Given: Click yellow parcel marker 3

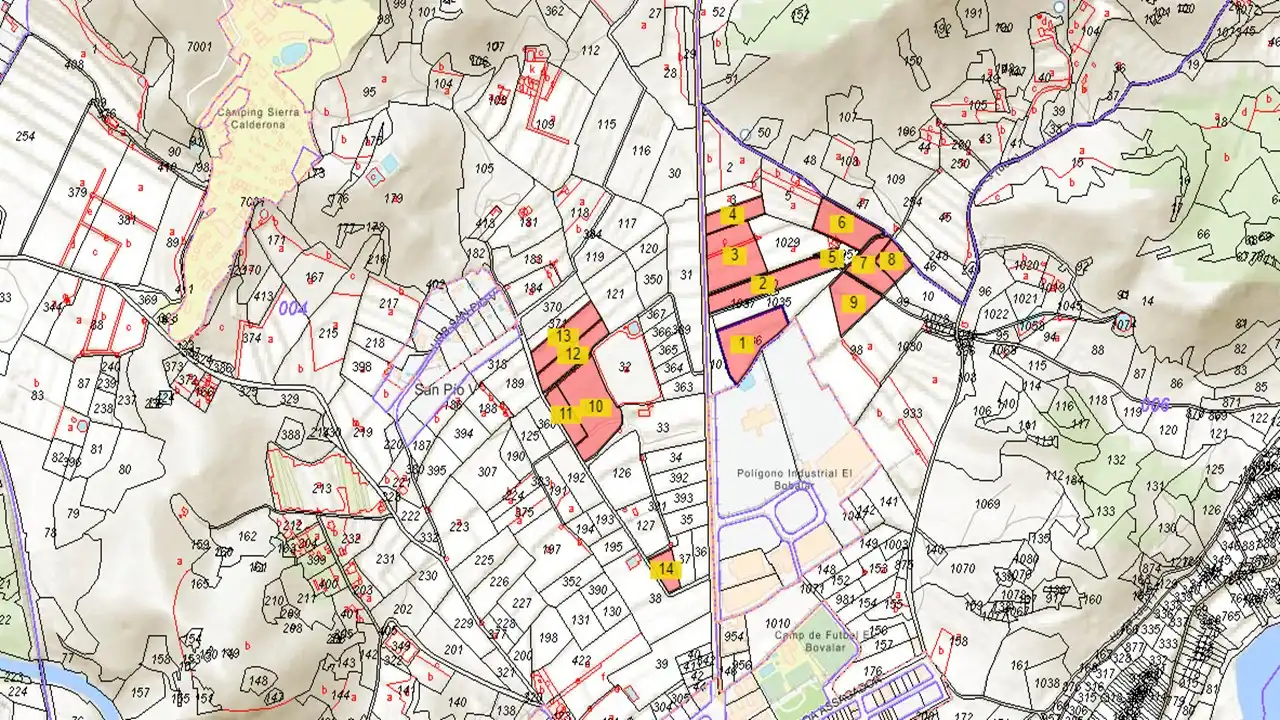Looking at the screenshot, I should pos(734,255).
